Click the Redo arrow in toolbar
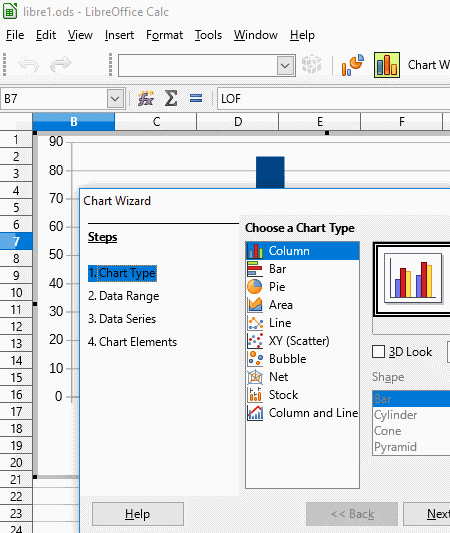 pos(60,64)
